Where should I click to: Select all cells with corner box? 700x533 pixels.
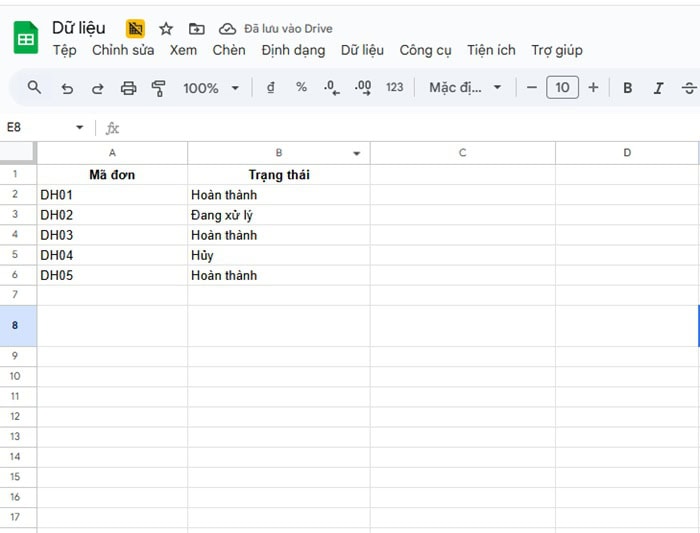pos(18,153)
